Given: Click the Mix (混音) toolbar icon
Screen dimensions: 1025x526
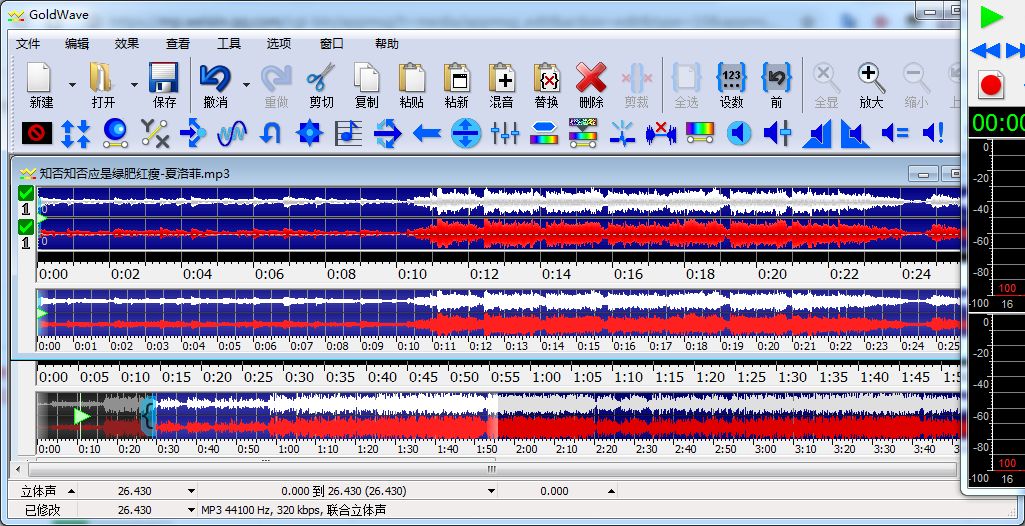Looking at the screenshot, I should coord(501,78).
